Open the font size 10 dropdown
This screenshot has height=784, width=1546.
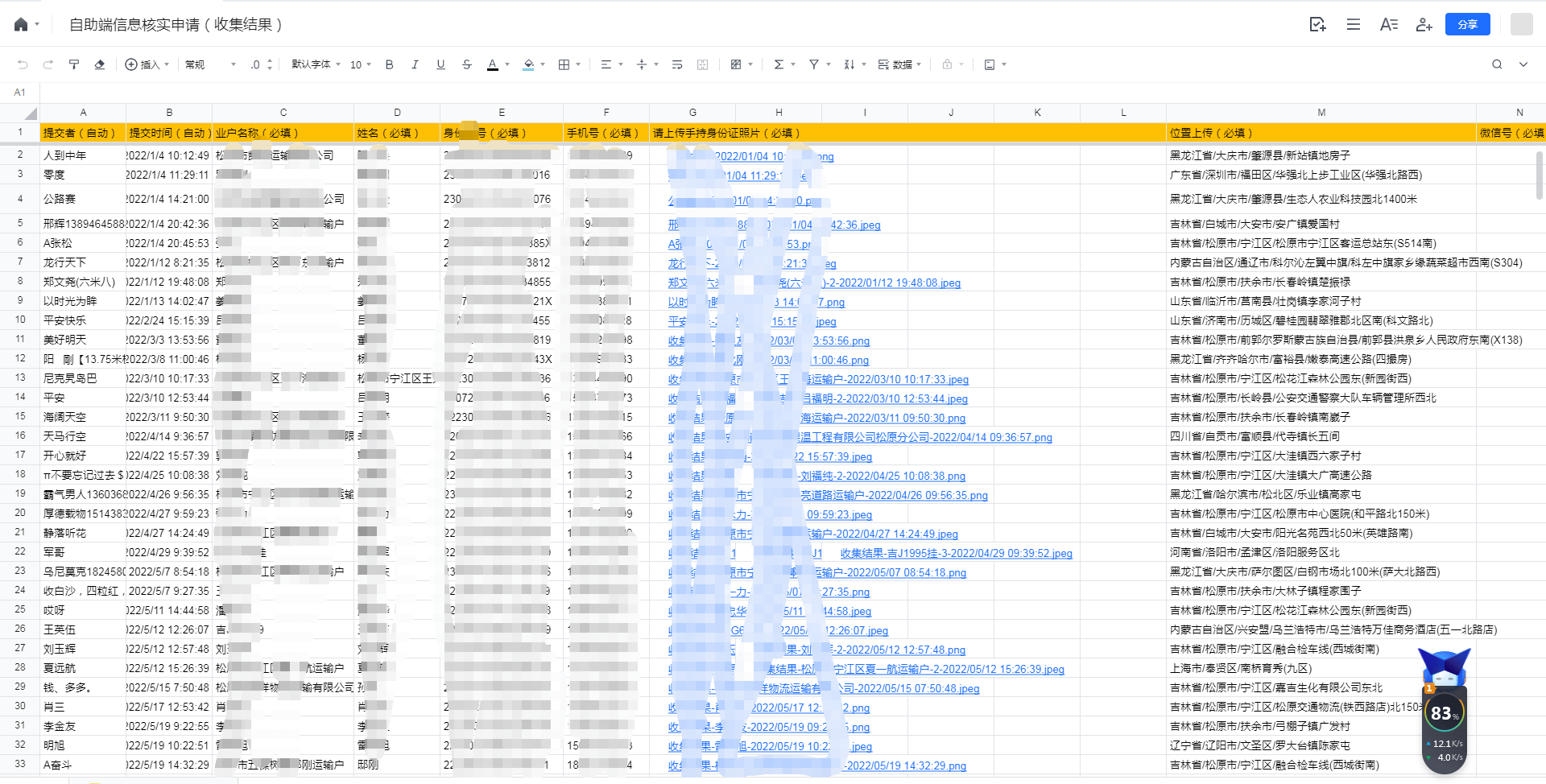(x=360, y=64)
